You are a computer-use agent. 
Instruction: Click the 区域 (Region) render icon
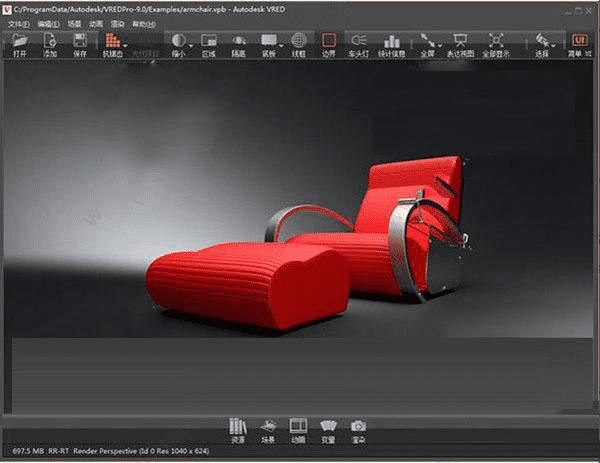tap(209, 42)
